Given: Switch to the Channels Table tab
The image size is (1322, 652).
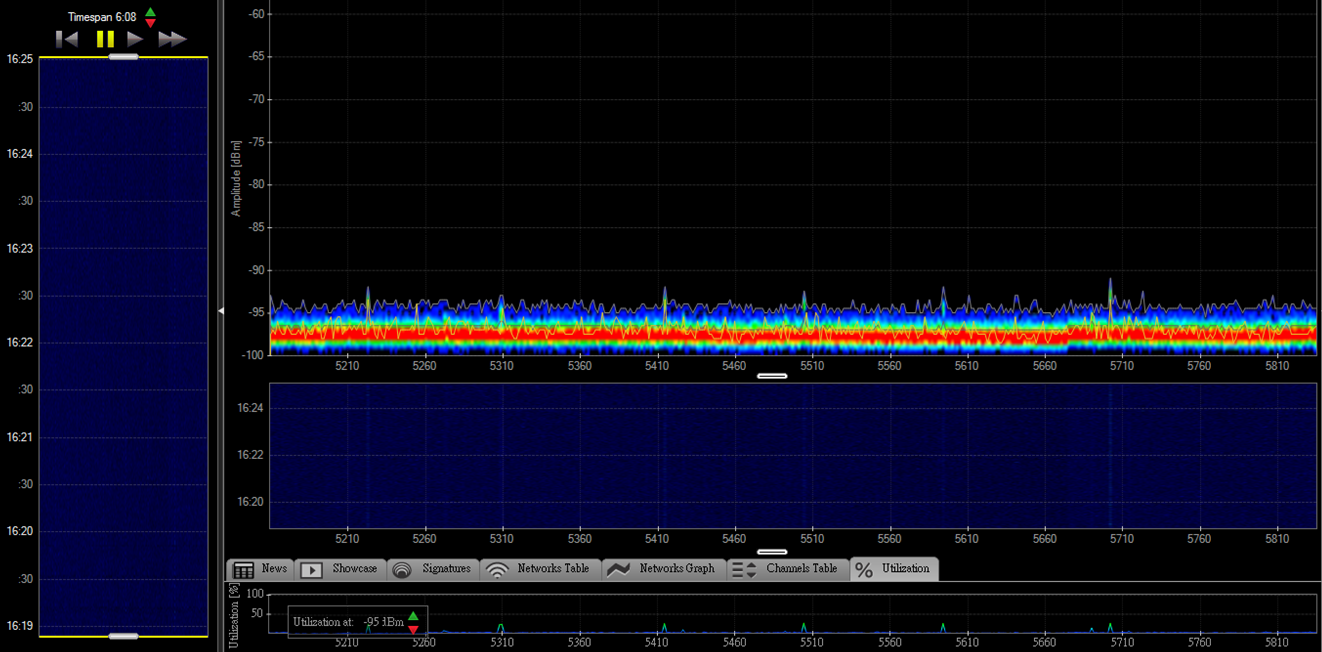Looking at the screenshot, I should pos(788,569).
